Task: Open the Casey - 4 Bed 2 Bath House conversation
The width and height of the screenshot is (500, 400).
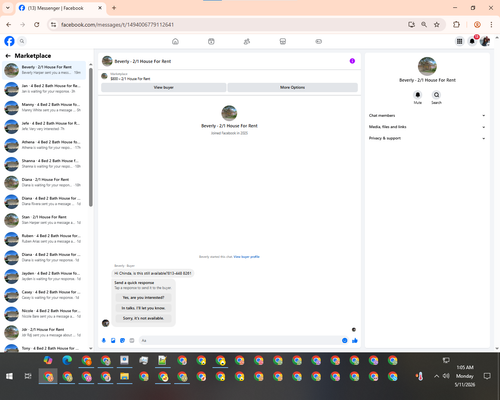Action: [x=44, y=295]
